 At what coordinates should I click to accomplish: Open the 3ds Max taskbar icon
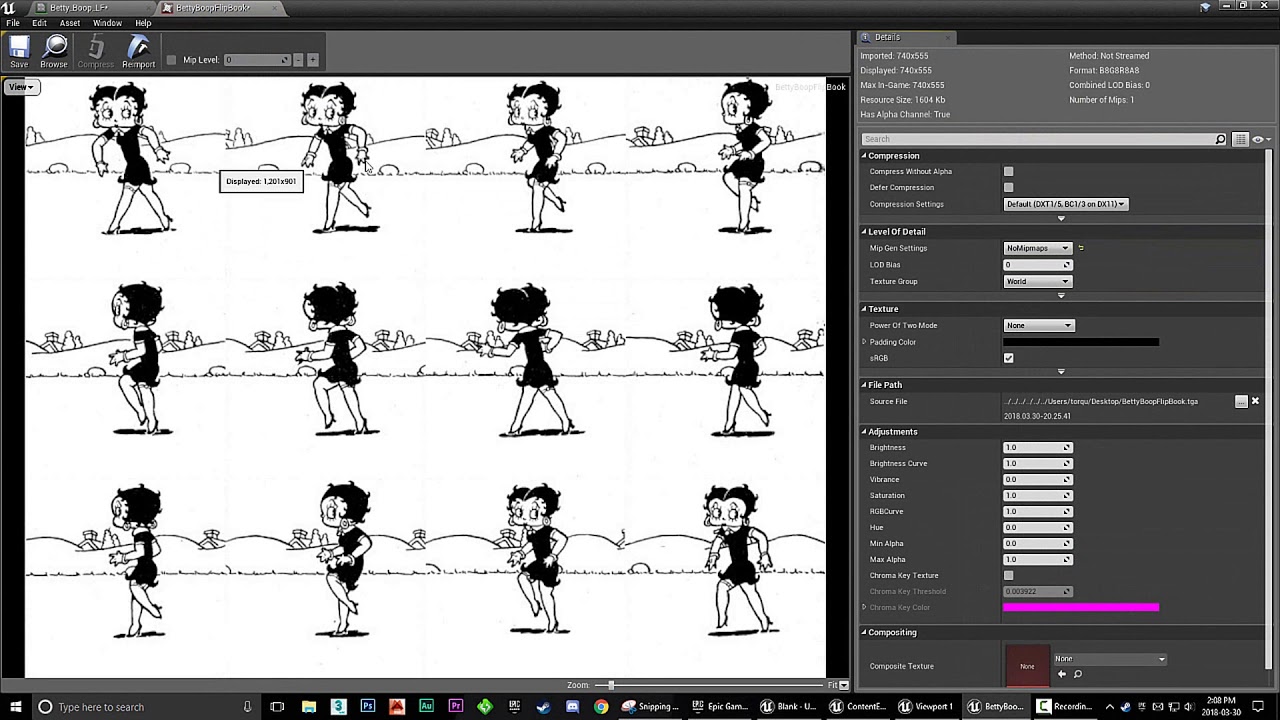point(339,707)
